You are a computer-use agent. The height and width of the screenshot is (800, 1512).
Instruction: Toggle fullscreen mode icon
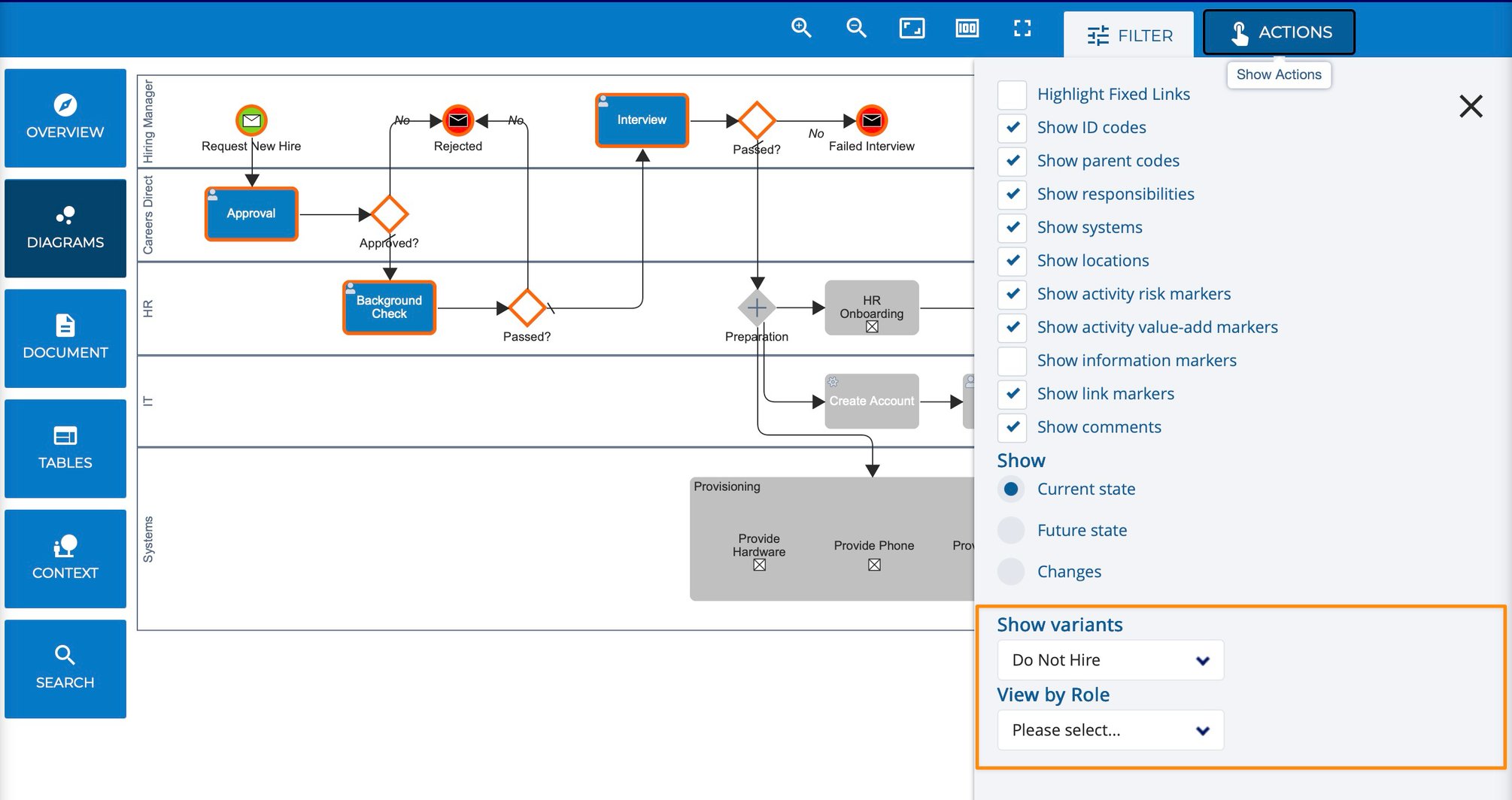[x=1022, y=29]
